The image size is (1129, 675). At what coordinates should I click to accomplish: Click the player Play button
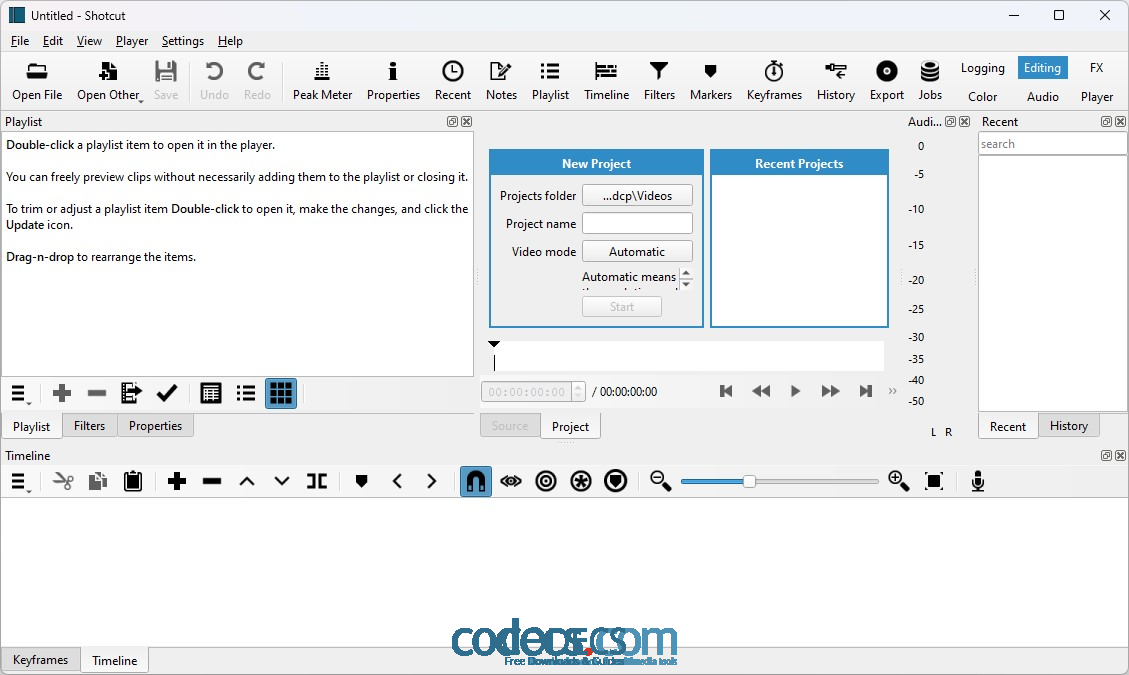(x=795, y=391)
